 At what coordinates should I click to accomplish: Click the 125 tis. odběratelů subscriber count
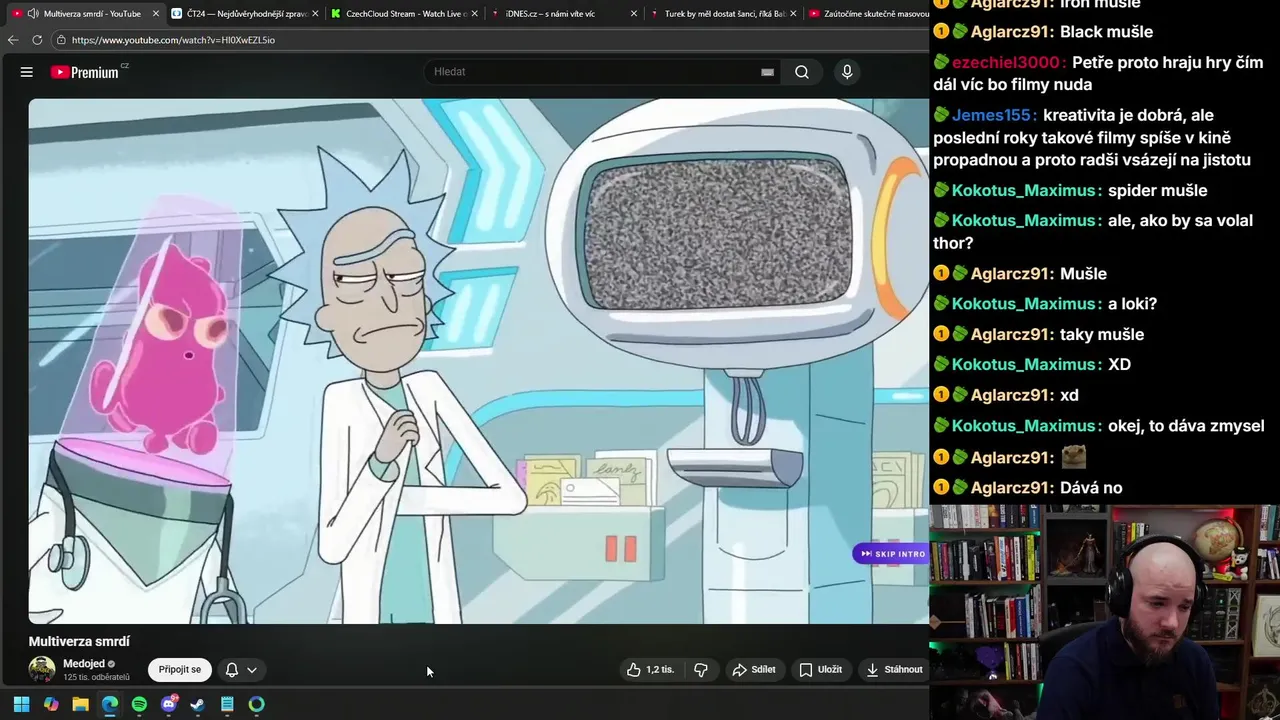[96, 677]
